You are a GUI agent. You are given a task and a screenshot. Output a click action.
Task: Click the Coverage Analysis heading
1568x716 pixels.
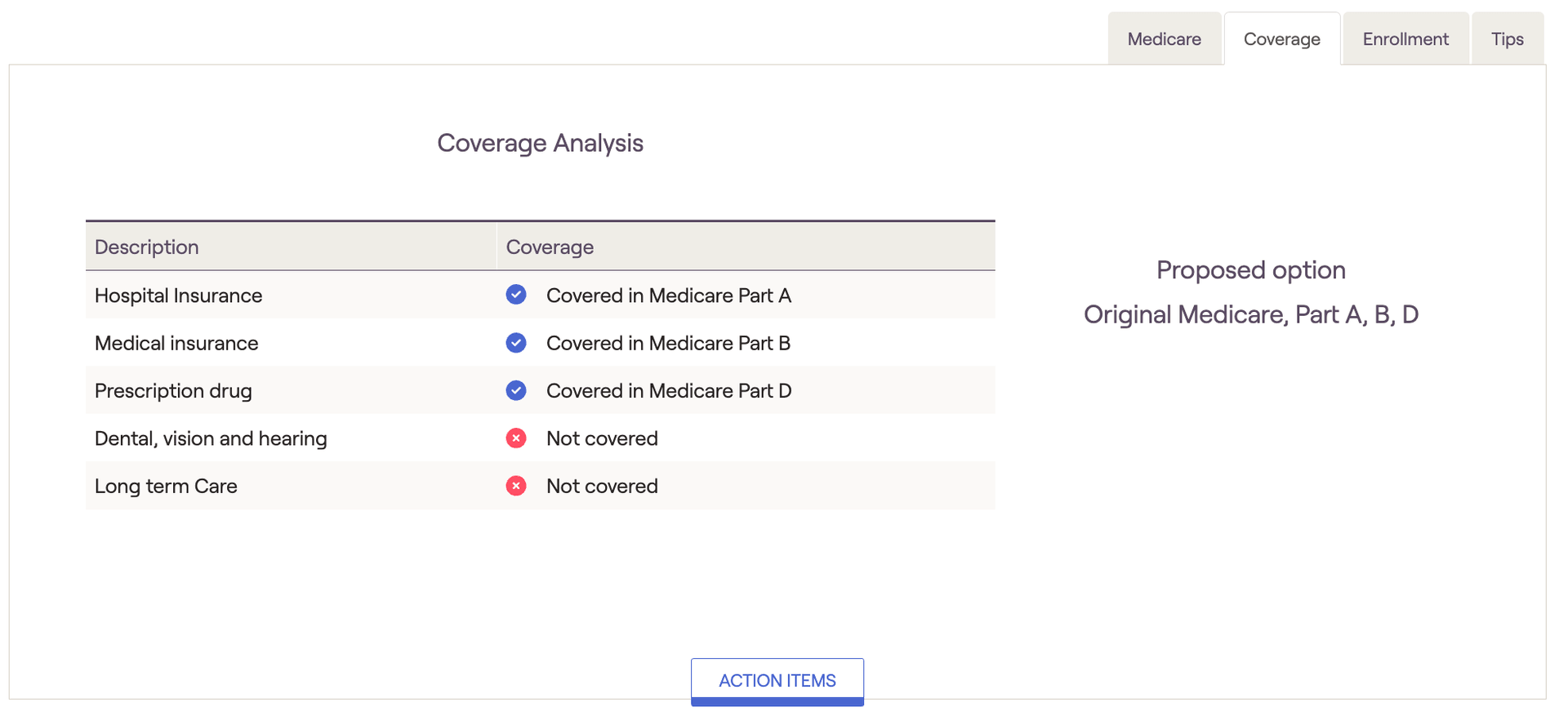pos(540,143)
